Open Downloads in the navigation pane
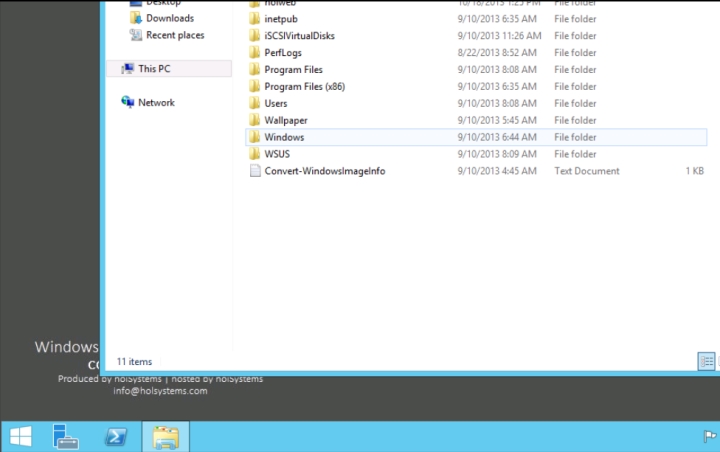Screen dimensions: 720x452 (169, 18)
